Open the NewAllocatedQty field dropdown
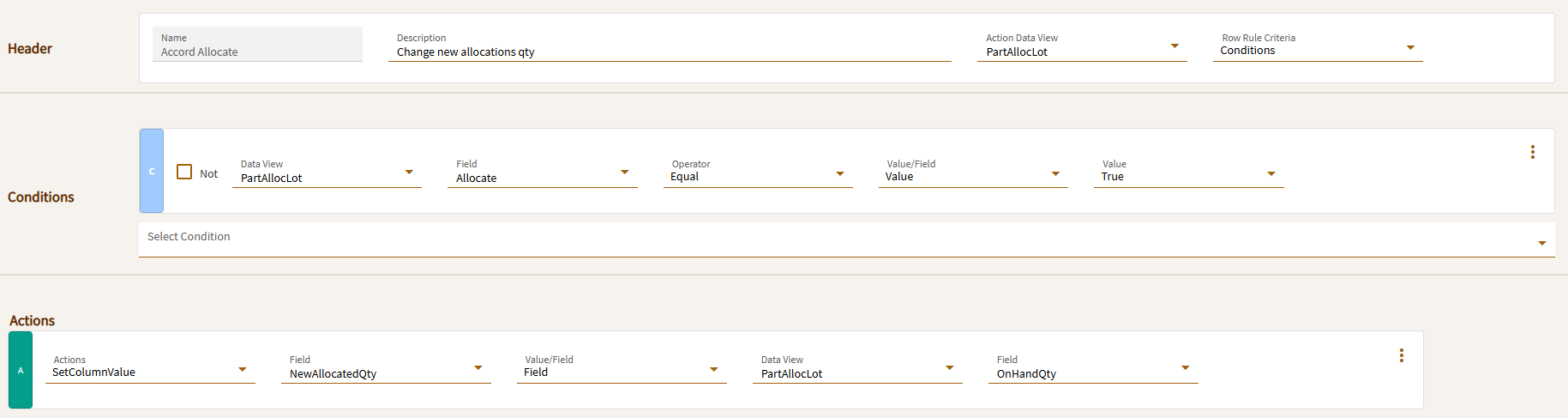The width and height of the screenshot is (1568, 418). pos(478,368)
